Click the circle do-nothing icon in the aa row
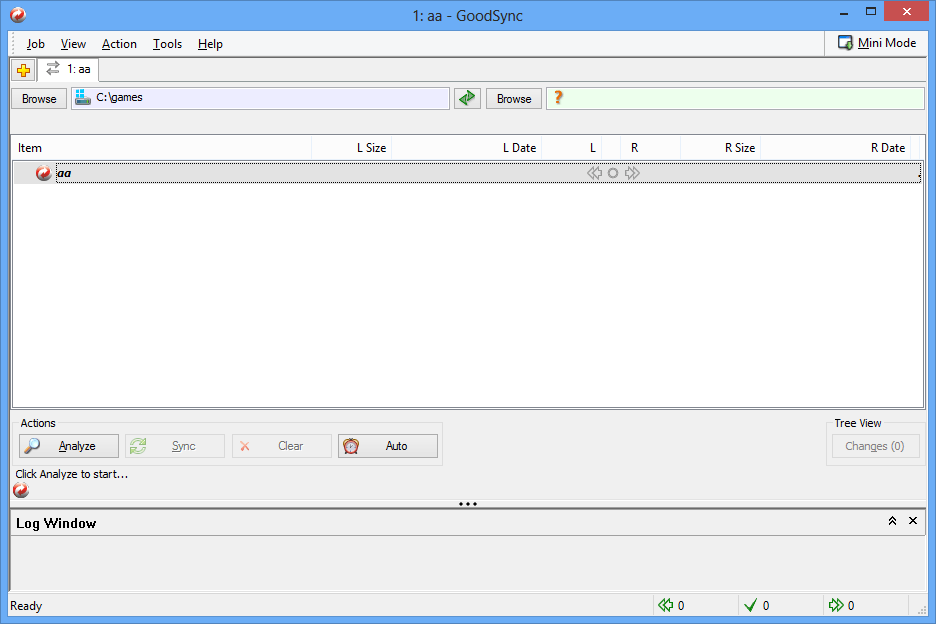Image resolution: width=936 pixels, height=624 pixels. click(612, 173)
